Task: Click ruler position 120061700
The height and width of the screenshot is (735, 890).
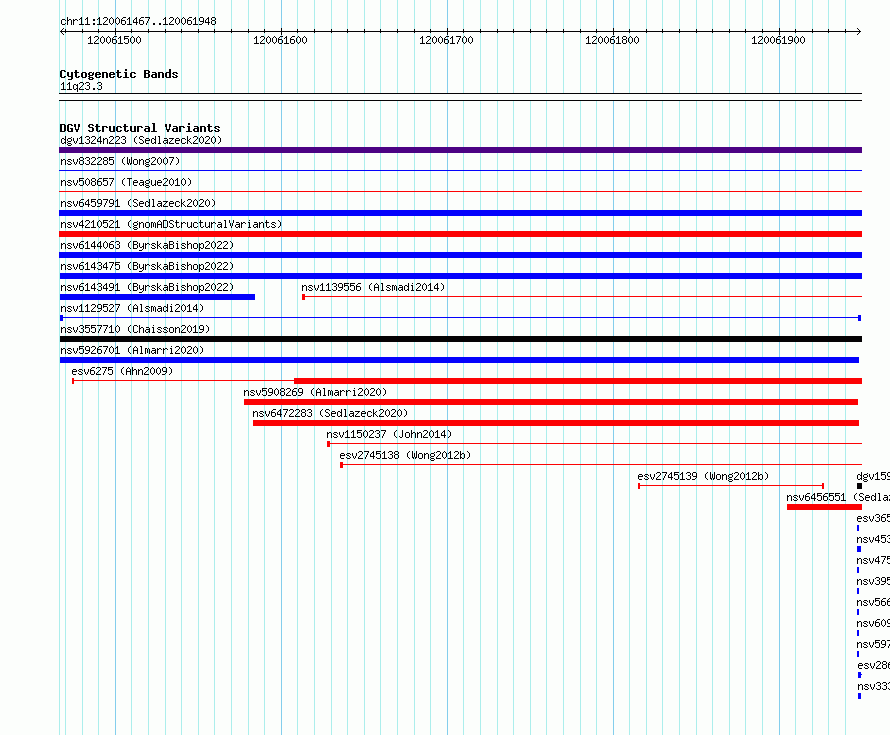Action: pyautogui.click(x=446, y=40)
